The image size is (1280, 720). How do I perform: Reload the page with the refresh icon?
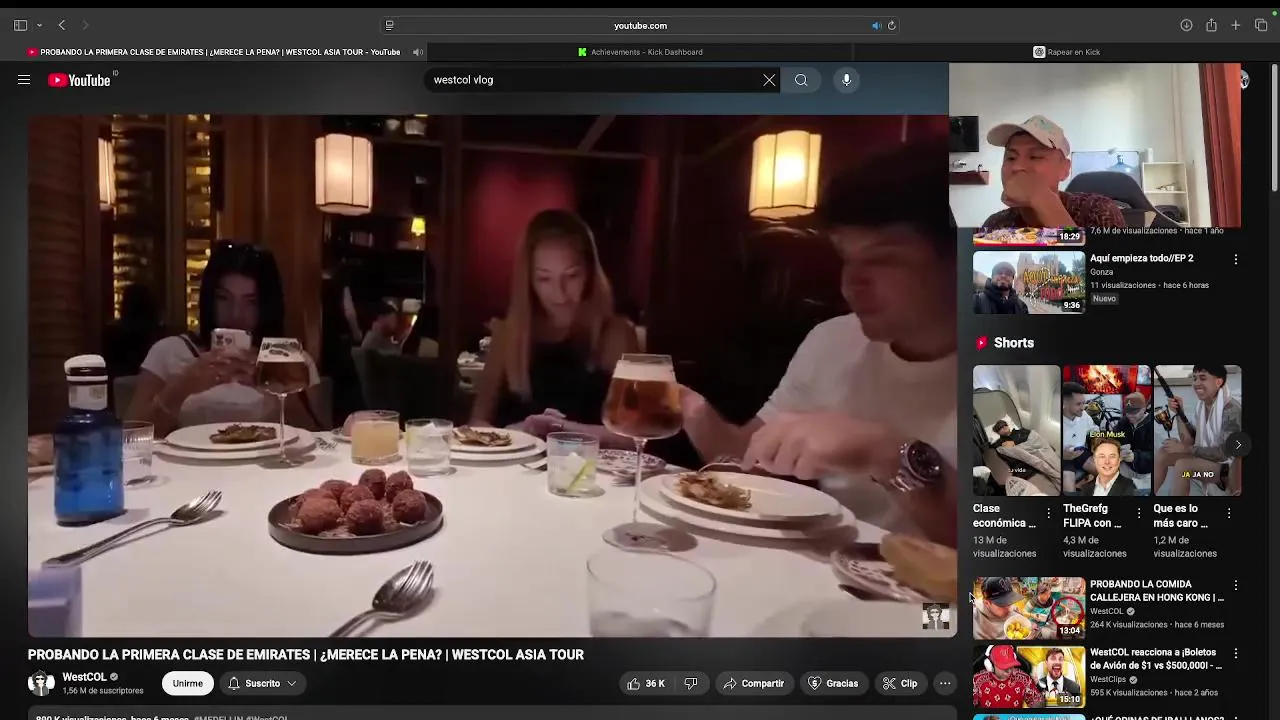(x=891, y=25)
